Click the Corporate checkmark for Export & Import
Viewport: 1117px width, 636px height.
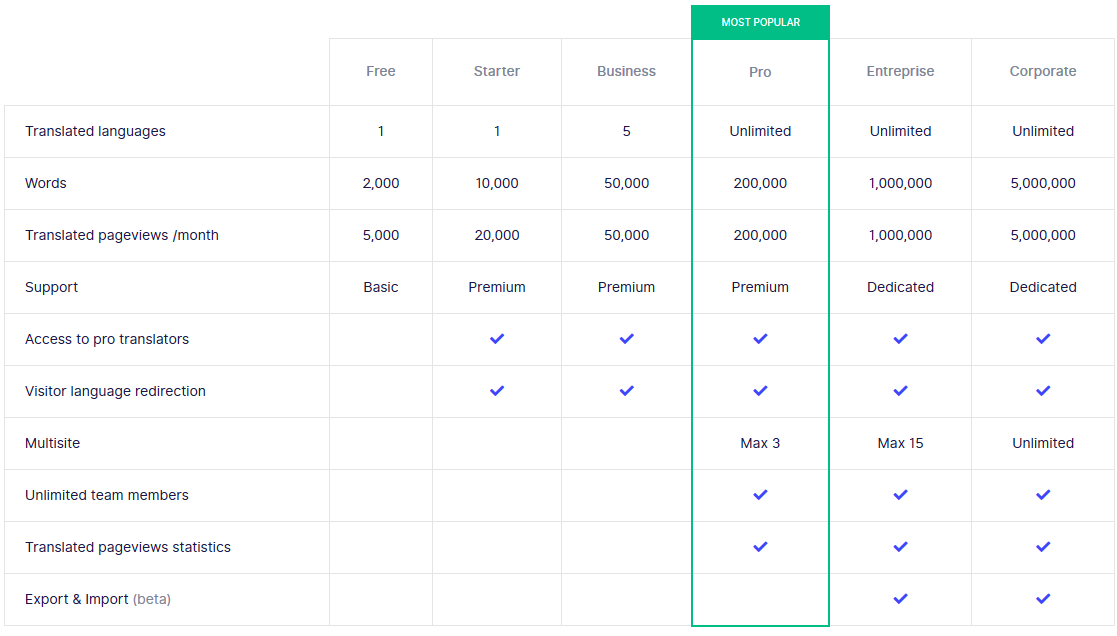[x=1043, y=599]
